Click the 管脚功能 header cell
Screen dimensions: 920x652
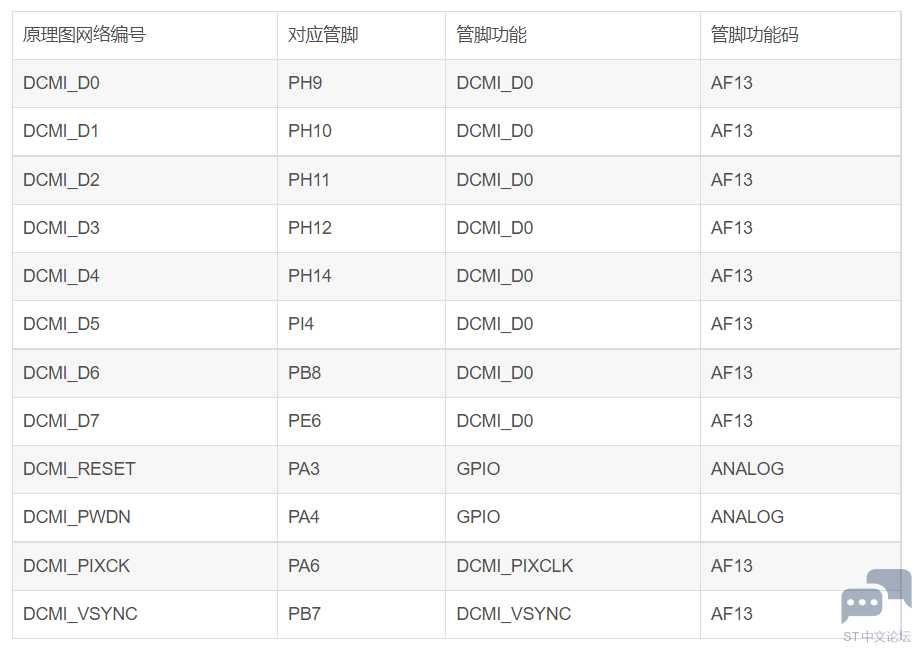point(573,35)
